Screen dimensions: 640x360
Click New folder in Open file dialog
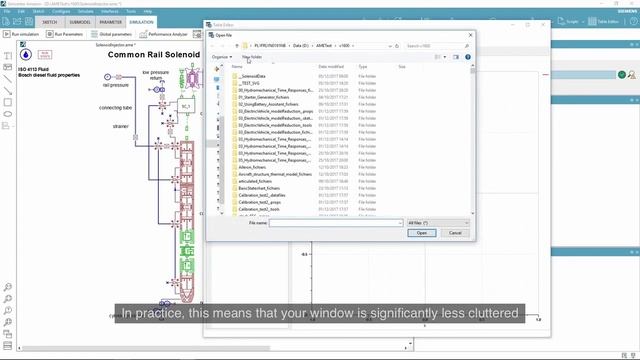pyautogui.click(x=252, y=57)
